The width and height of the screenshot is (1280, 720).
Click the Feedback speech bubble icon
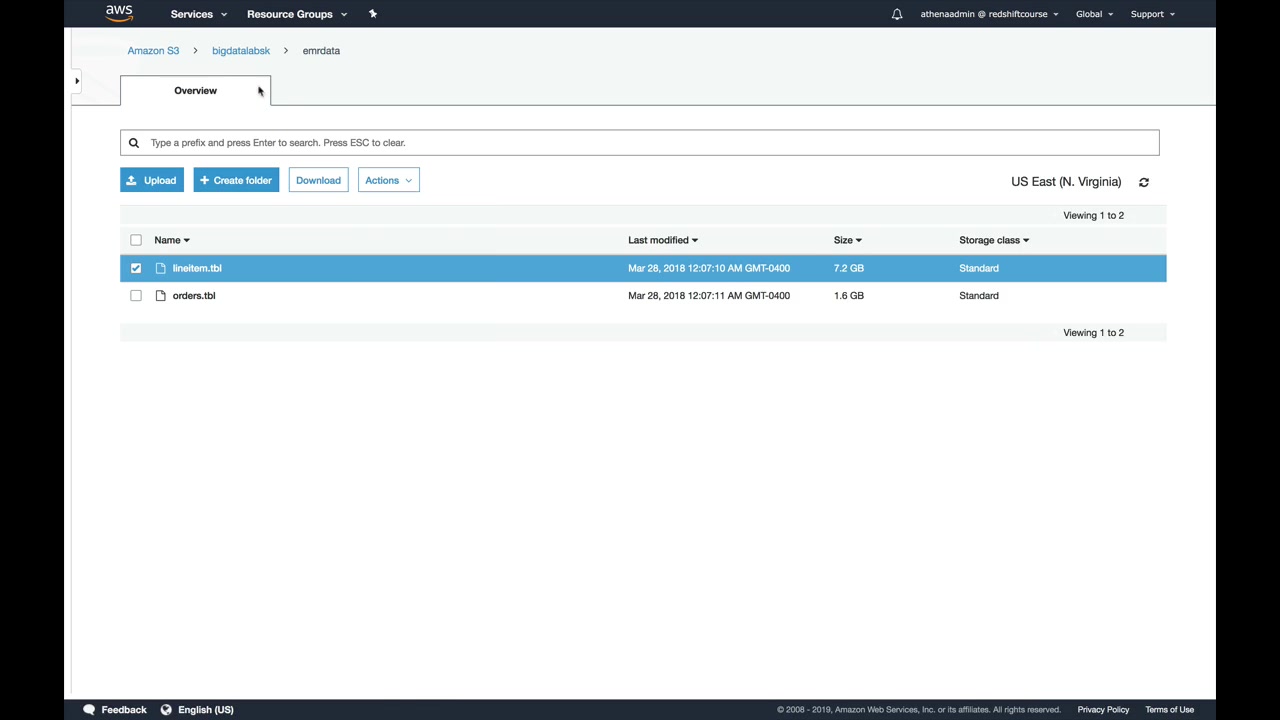tap(89, 710)
